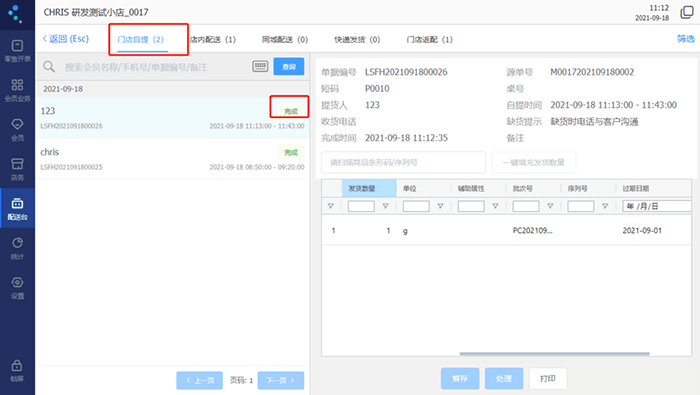The width and height of the screenshot is (700, 395).
Task: Click the 辅助属性 filter input box
Action: (471, 206)
